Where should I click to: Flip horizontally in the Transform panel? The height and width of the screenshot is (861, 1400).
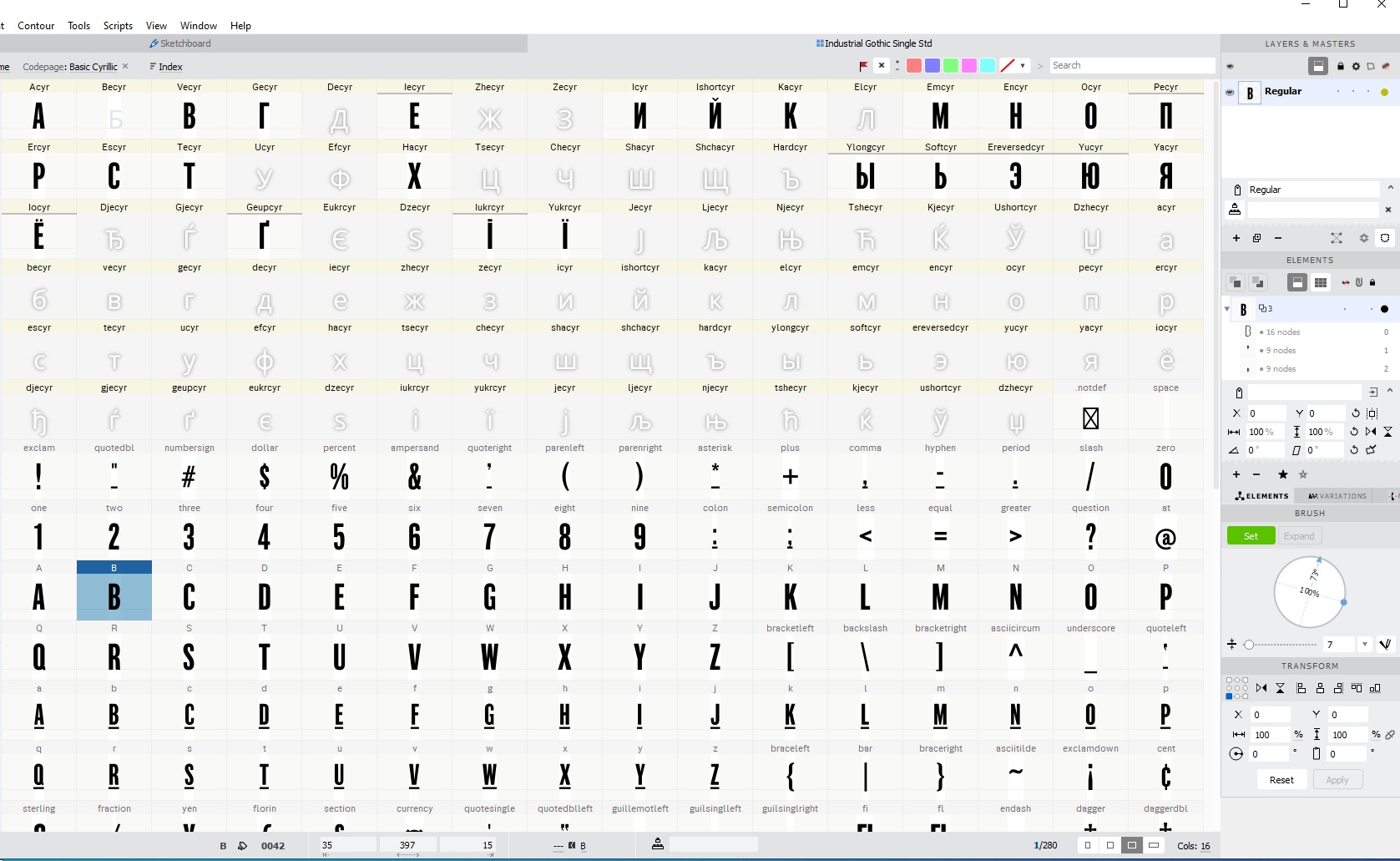point(1261,688)
